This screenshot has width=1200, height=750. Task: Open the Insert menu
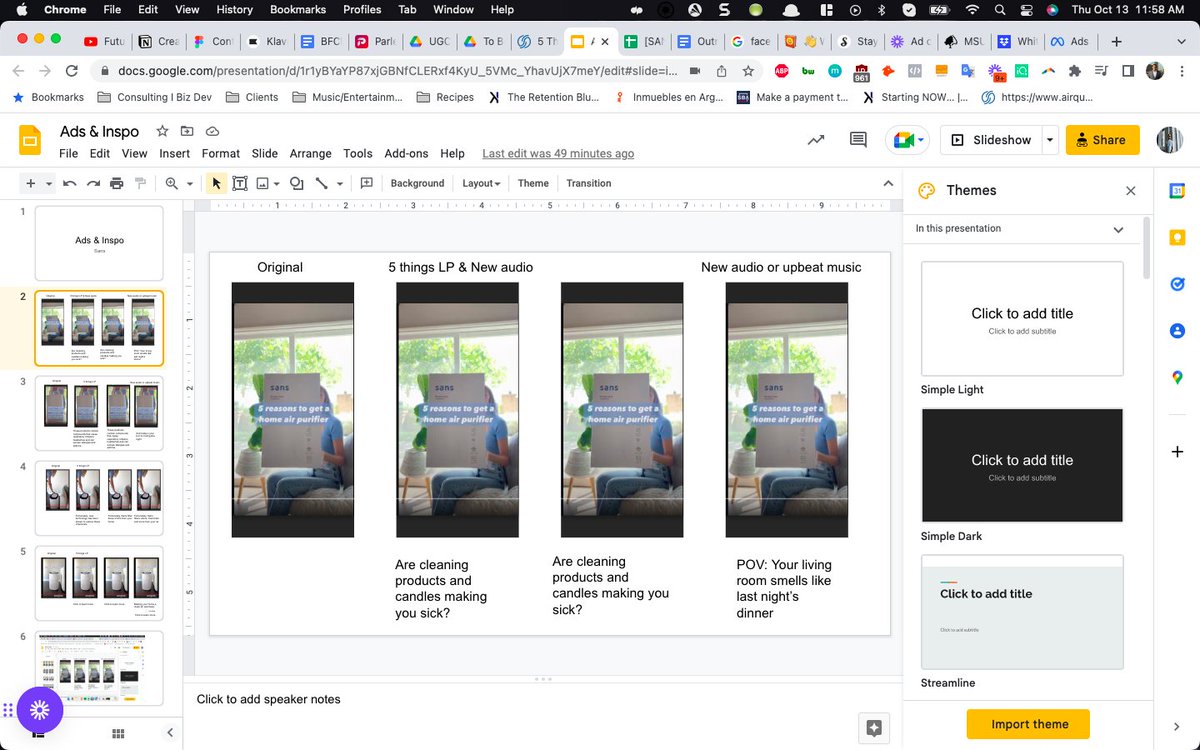click(174, 153)
